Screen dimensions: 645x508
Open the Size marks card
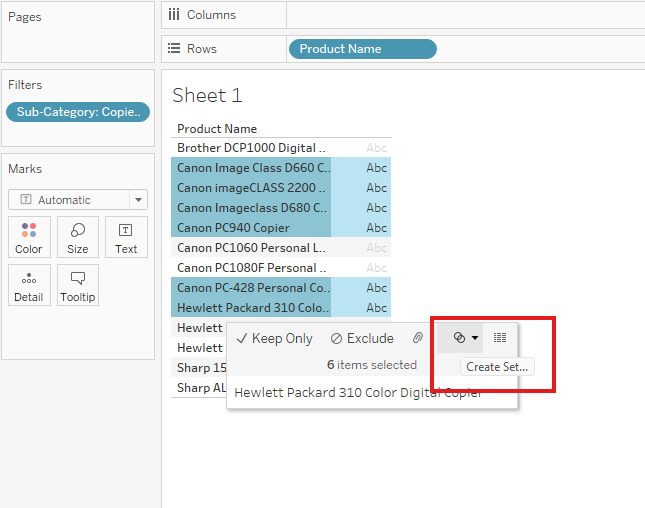(78, 237)
